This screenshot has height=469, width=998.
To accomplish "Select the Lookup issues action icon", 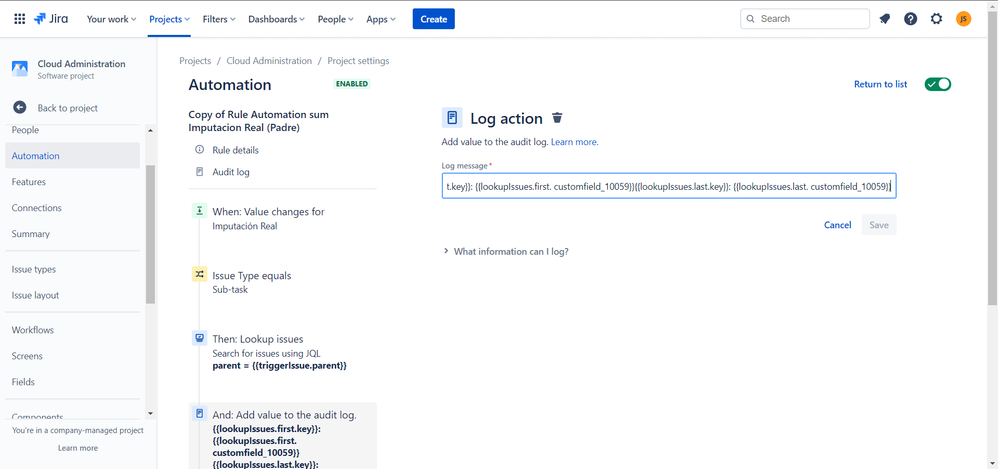I will 199,338.
